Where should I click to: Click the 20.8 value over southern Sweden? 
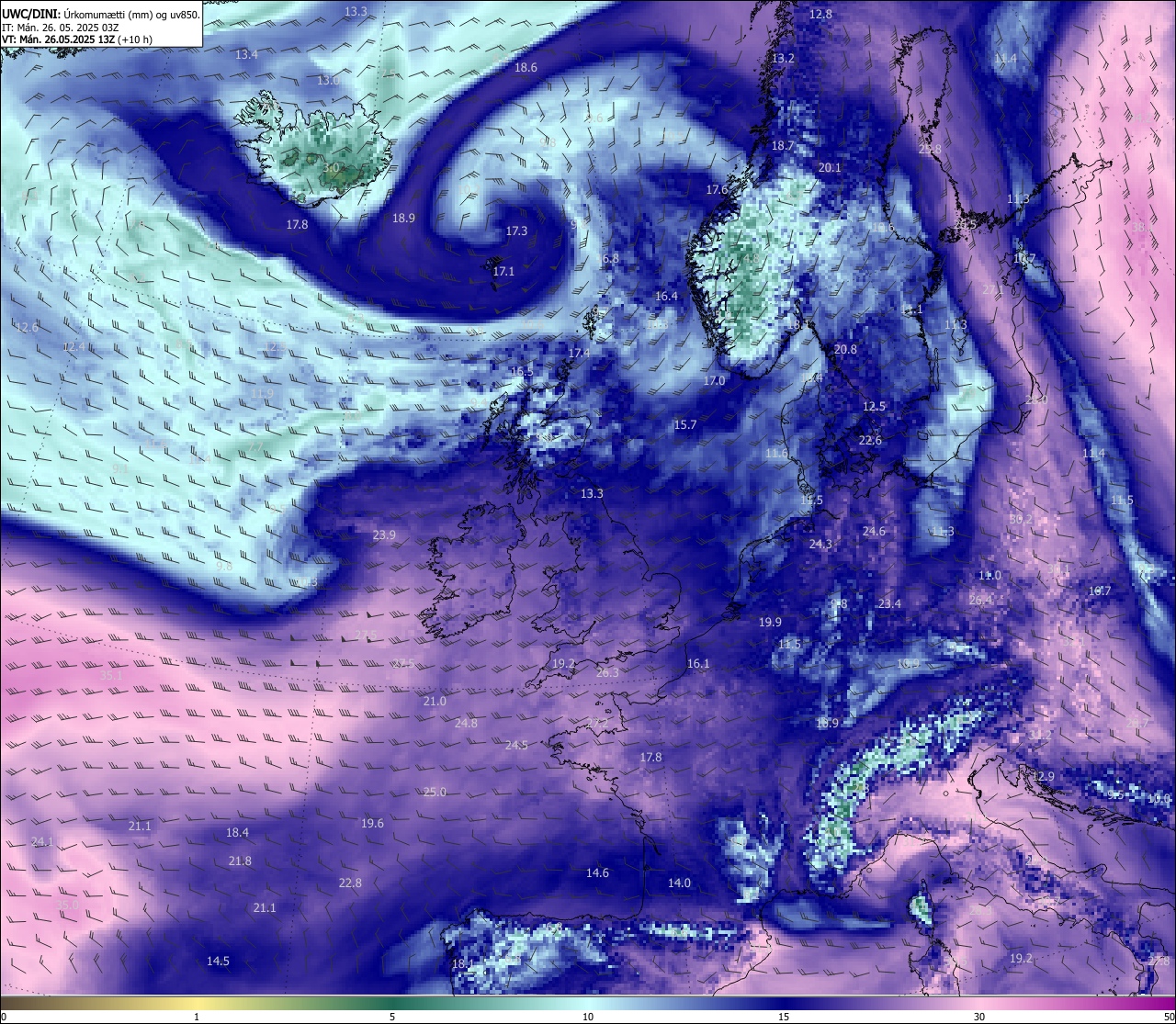[x=845, y=350]
